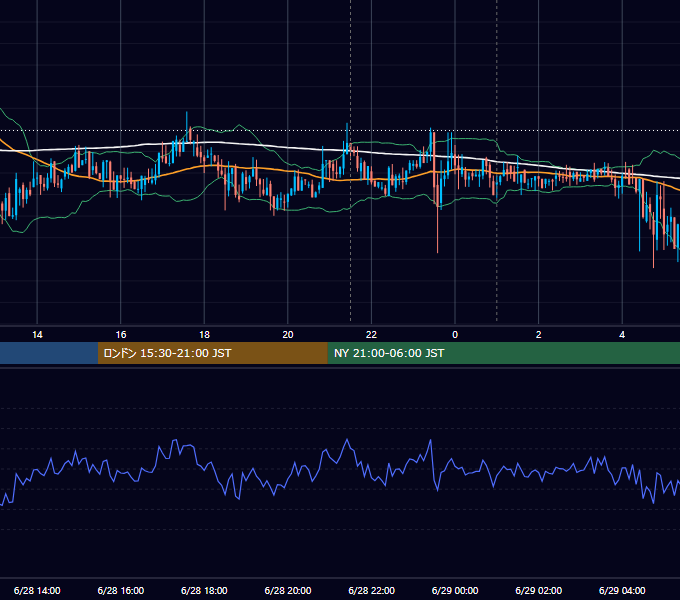The image size is (680, 600).
Task: Click the 6/29 00:00 date label
Action: click(x=455, y=590)
